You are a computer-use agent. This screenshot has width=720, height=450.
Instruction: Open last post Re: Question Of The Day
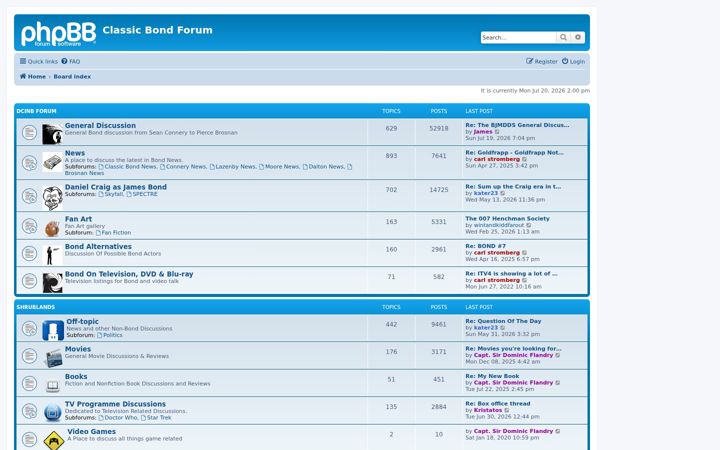click(x=503, y=321)
